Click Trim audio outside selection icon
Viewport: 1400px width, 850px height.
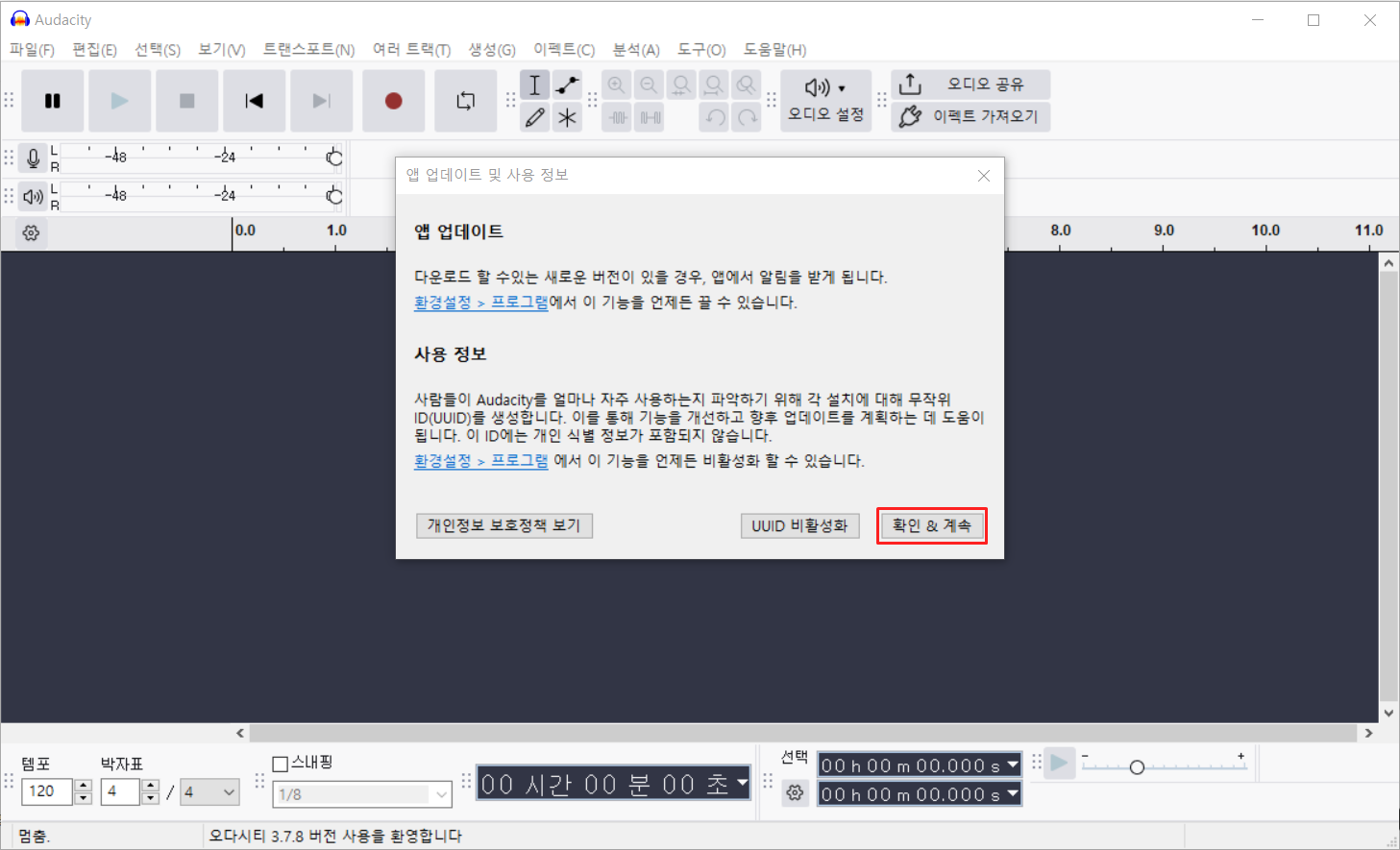pos(617,118)
